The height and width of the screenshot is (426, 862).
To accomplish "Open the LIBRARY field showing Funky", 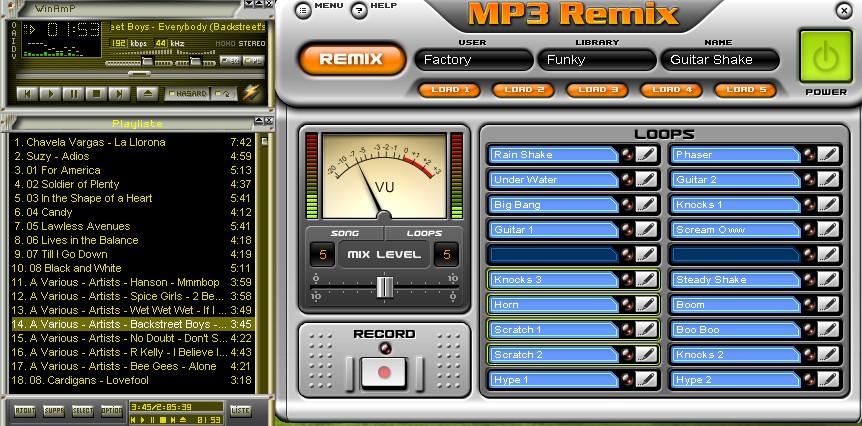I will [x=597, y=60].
